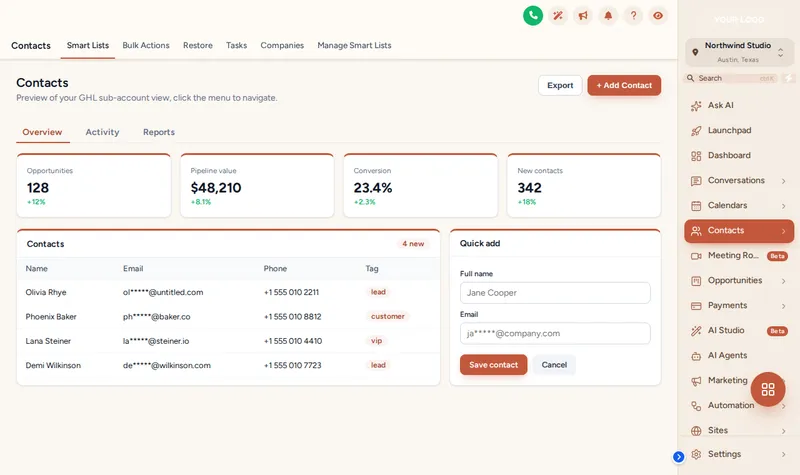Open the notifications bell icon

[608, 16]
